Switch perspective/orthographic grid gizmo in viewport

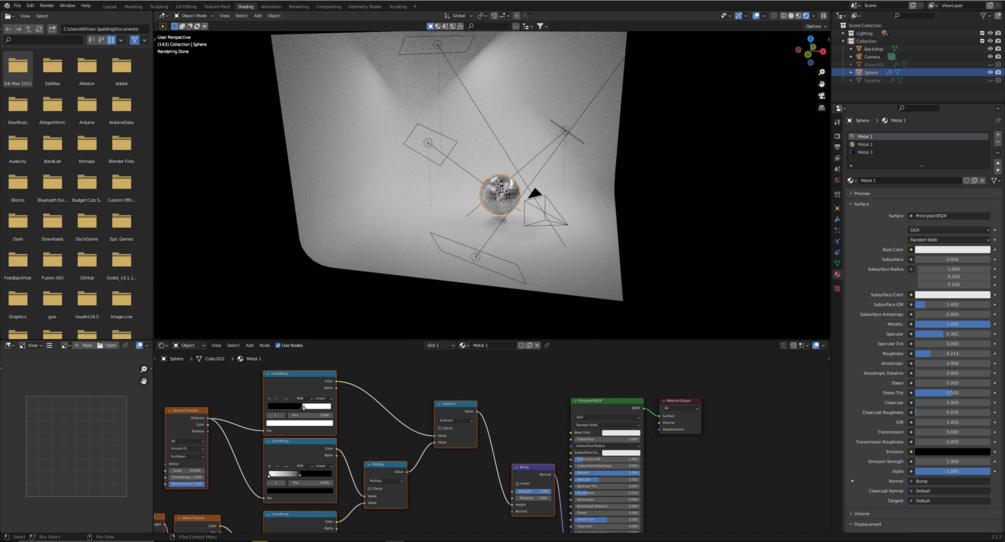(x=822, y=108)
